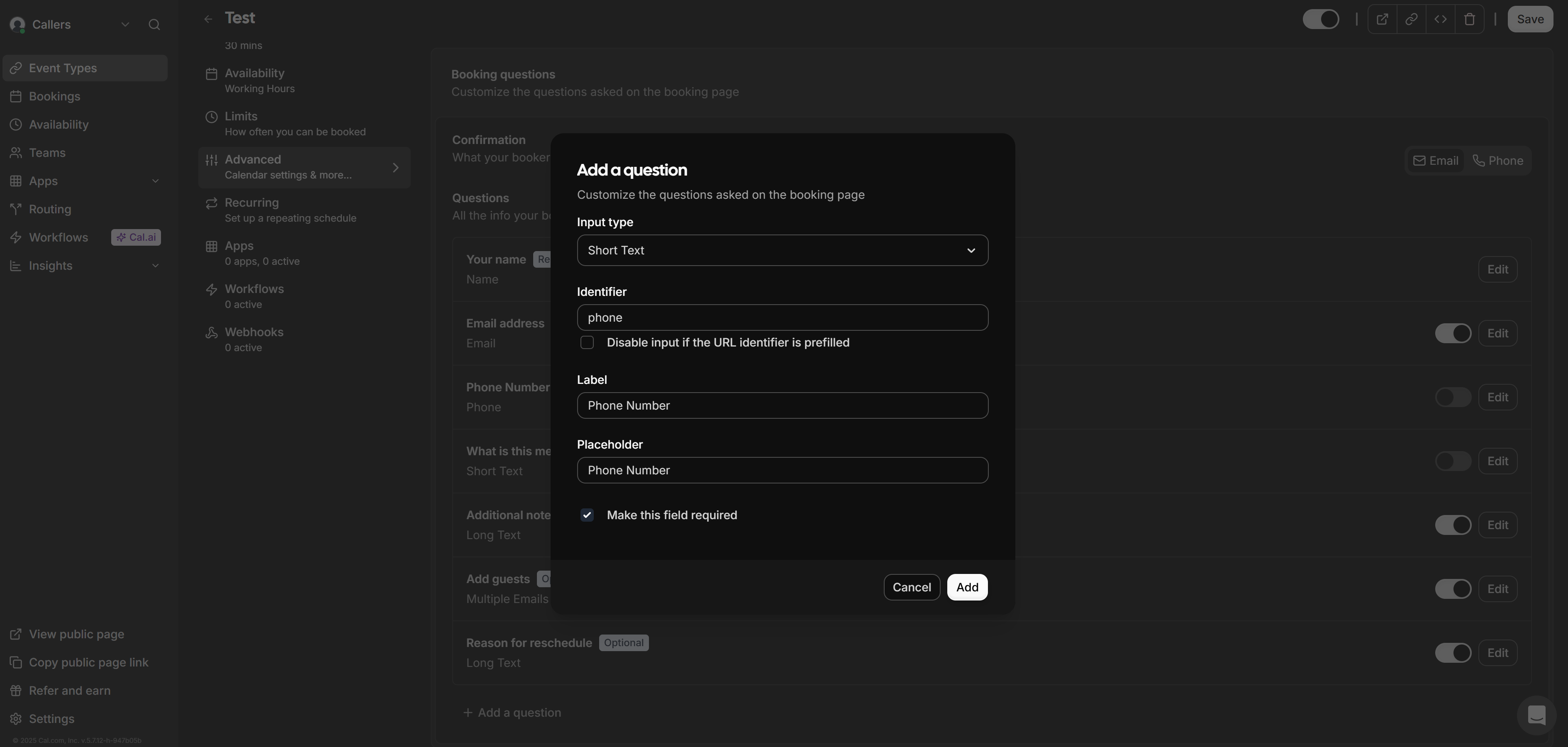Select Routing in the sidebar

coord(50,209)
